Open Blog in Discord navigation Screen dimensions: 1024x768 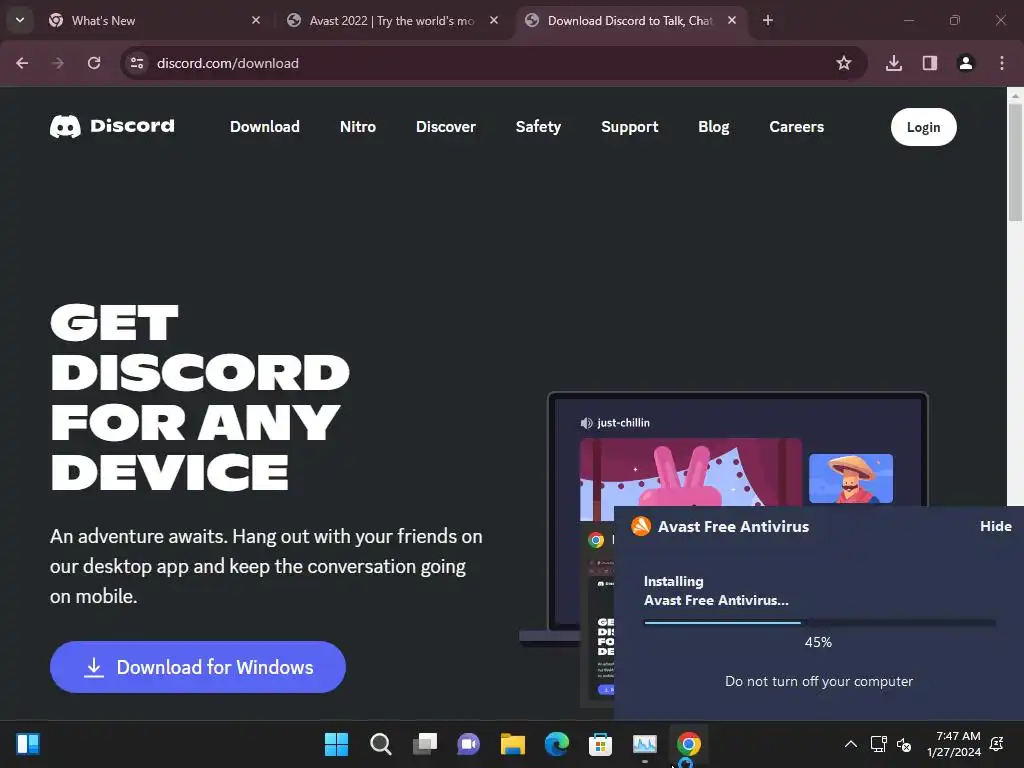click(x=714, y=127)
